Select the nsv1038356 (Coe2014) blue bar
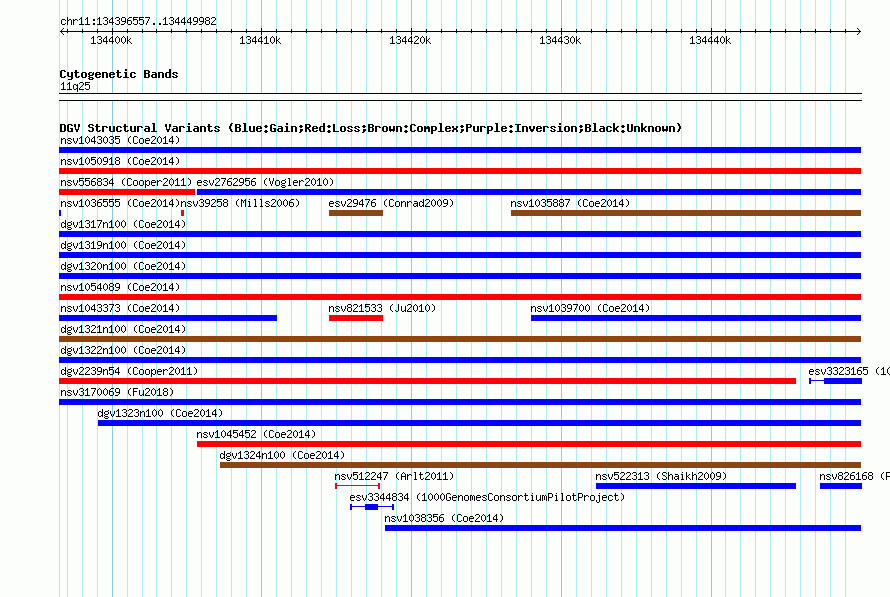This screenshot has width=890, height=597. point(623,528)
